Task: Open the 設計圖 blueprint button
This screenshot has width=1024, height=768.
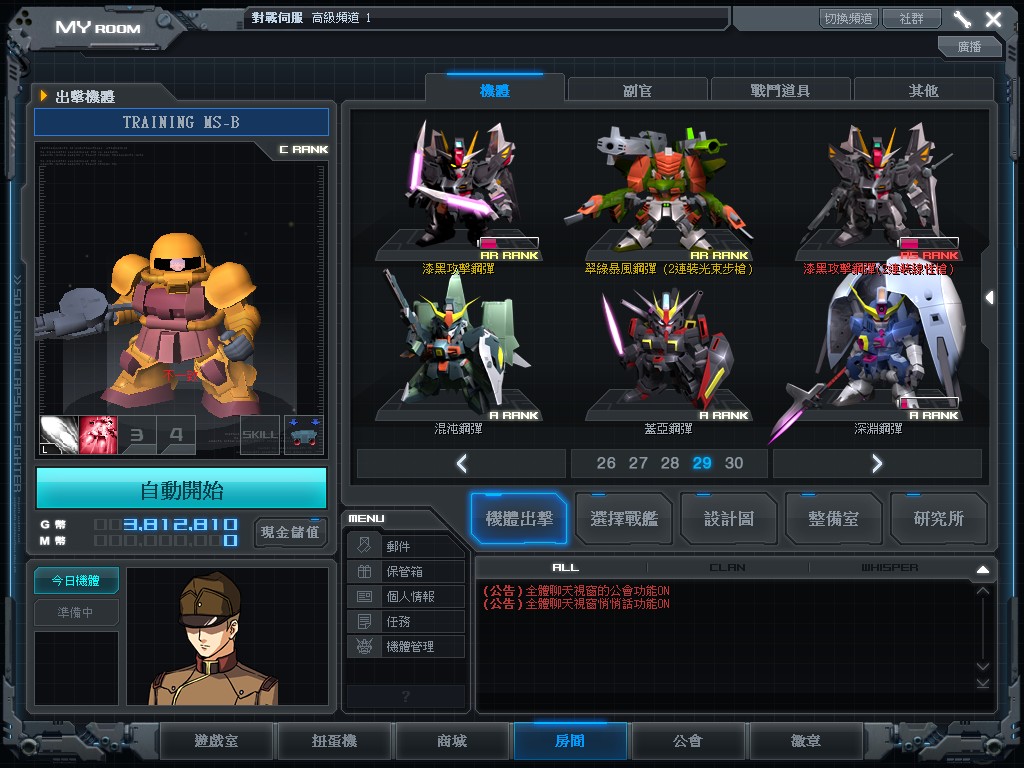Action: tap(729, 519)
